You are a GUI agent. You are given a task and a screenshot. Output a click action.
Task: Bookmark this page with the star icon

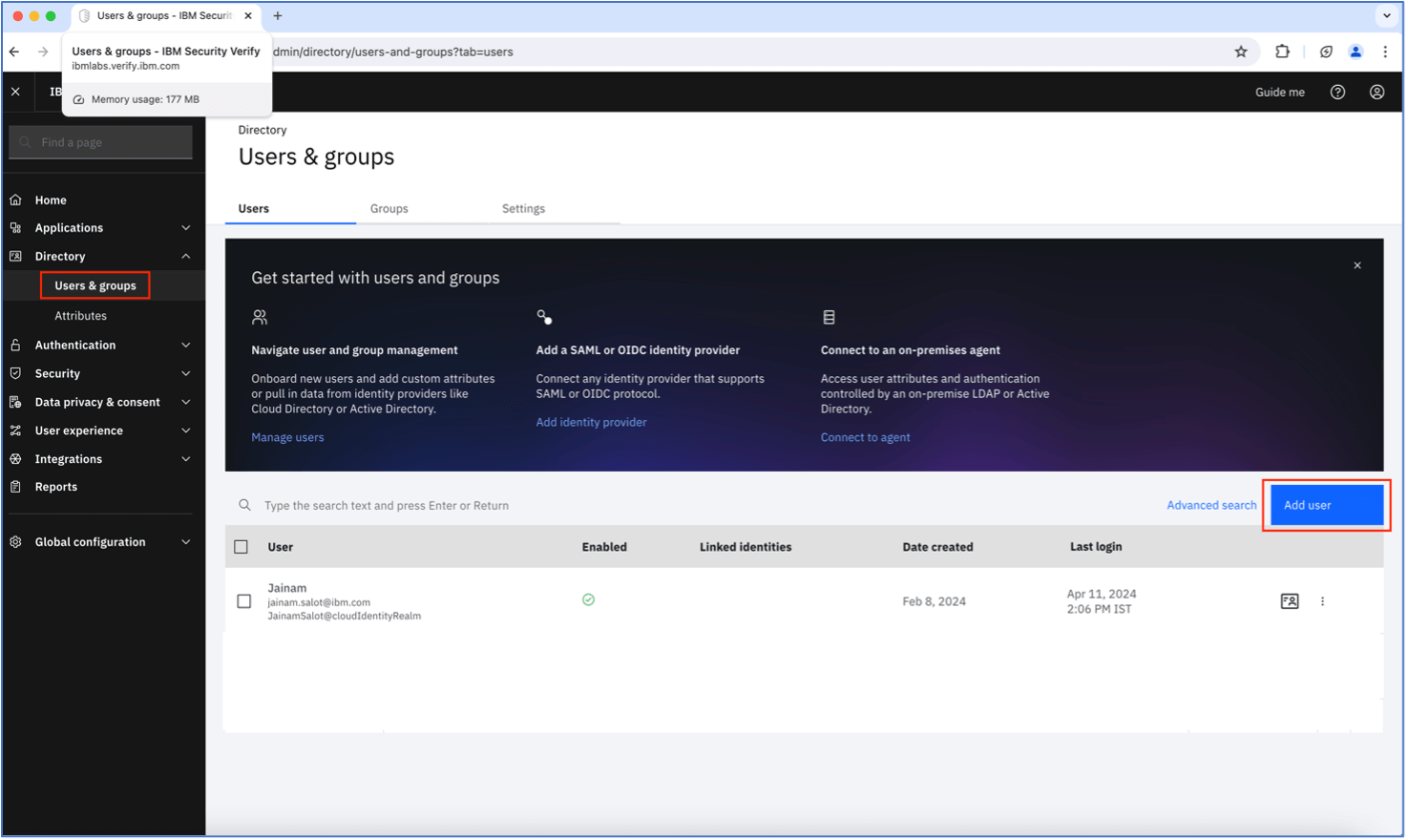[x=1240, y=52]
